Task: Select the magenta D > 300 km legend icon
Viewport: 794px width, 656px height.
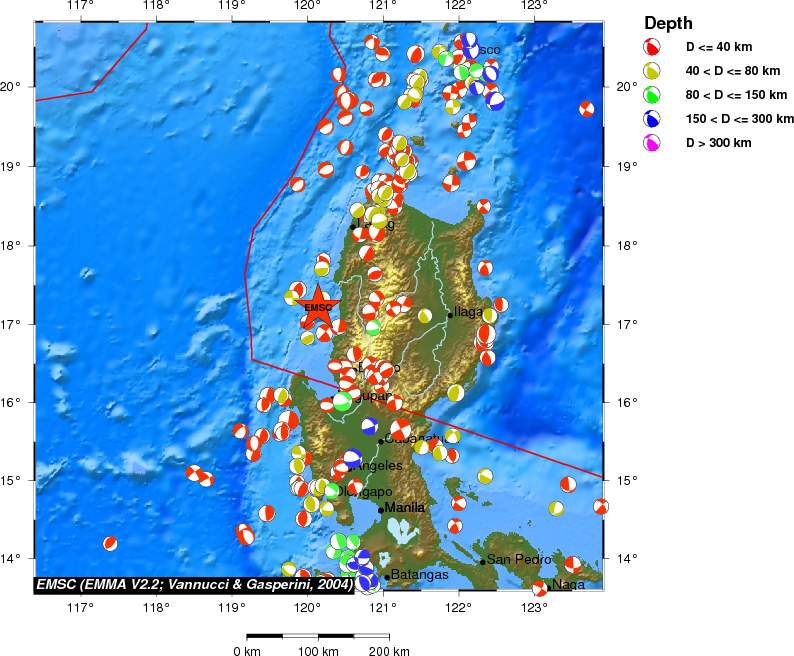Action: coord(652,143)
